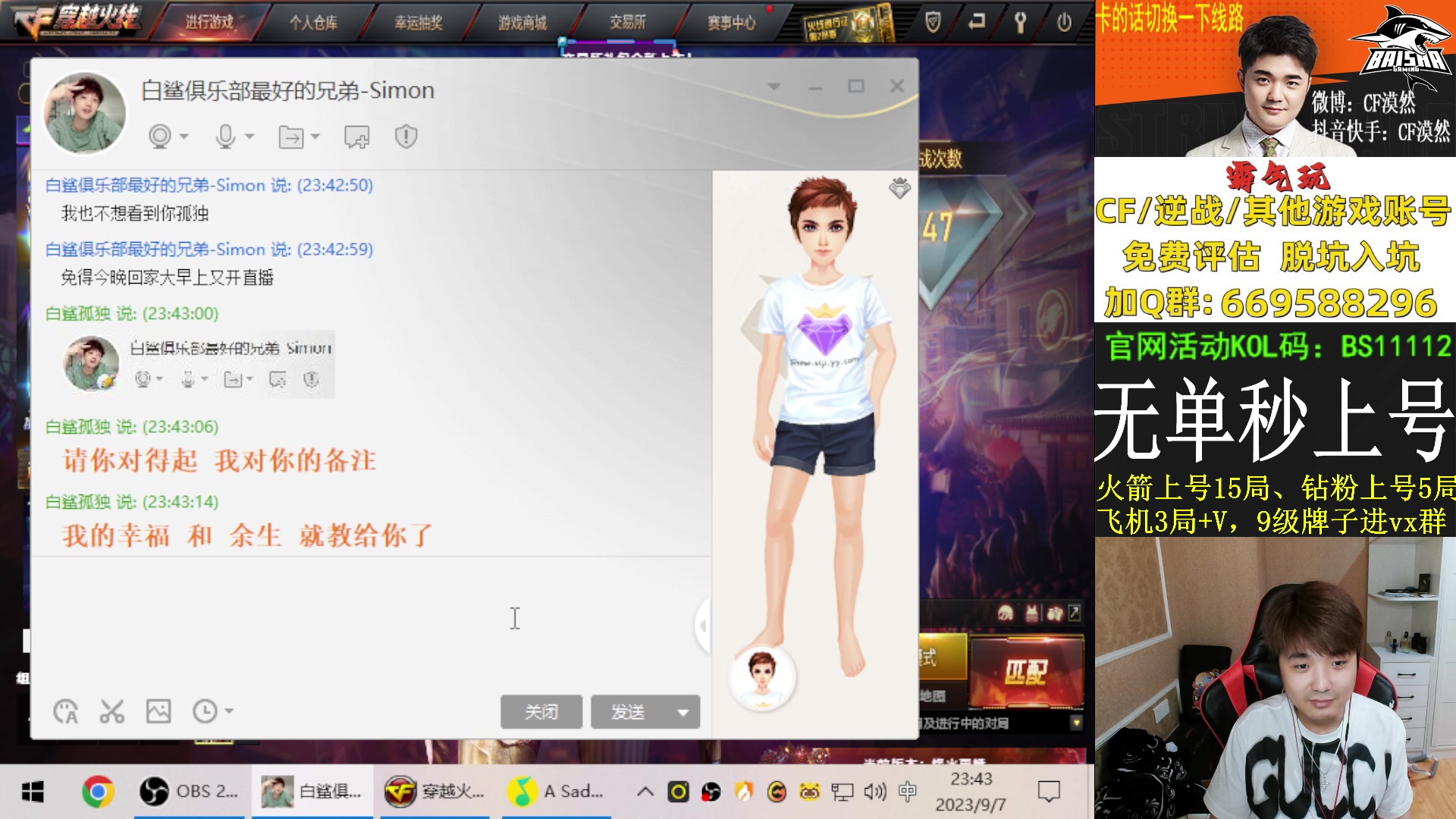The height and width of the screenshot is (819, 1456).
Task: Click the screen share icon in chat toolbar
Action: 356,136
